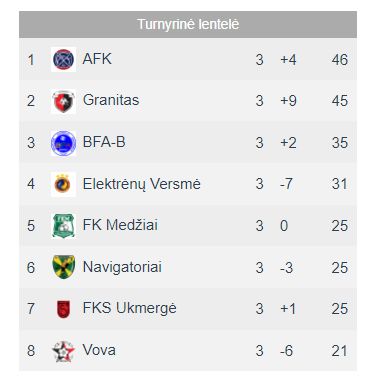The height and width of the screenshot is (382, 388).
Task: Click the Turnyrinė lentelė header
Action: click(188, 24)
